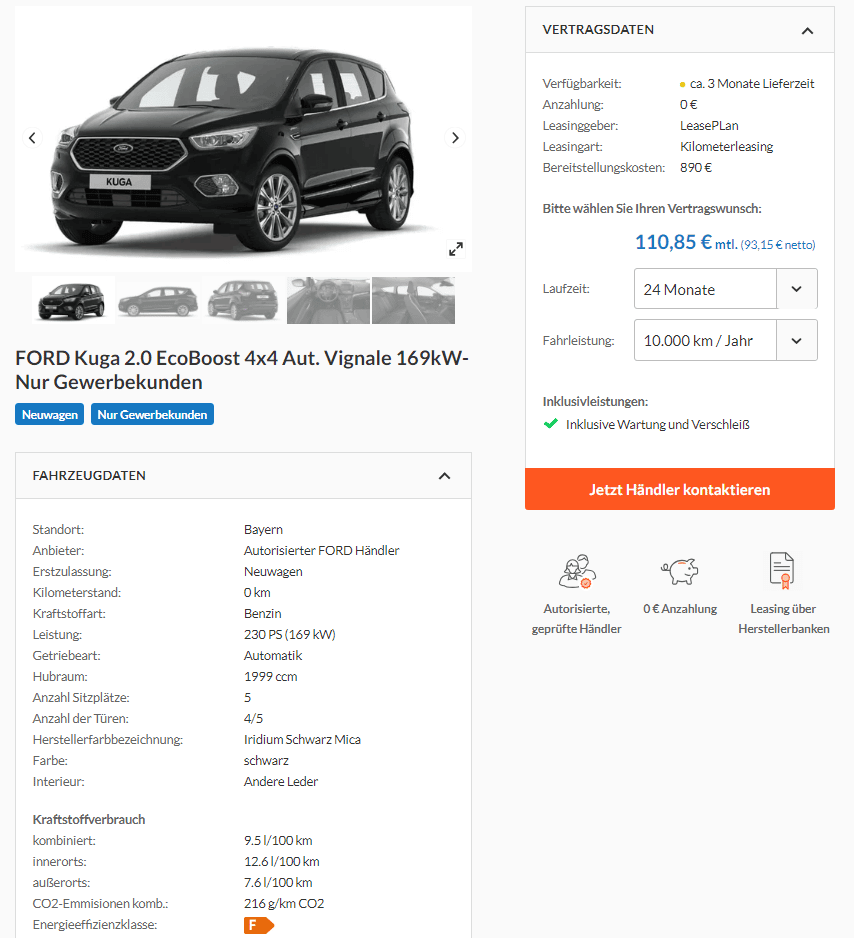Click the Nur Gewerbekunden tag
The width and height of the screenshot is (854, 938).
(152, 415)
